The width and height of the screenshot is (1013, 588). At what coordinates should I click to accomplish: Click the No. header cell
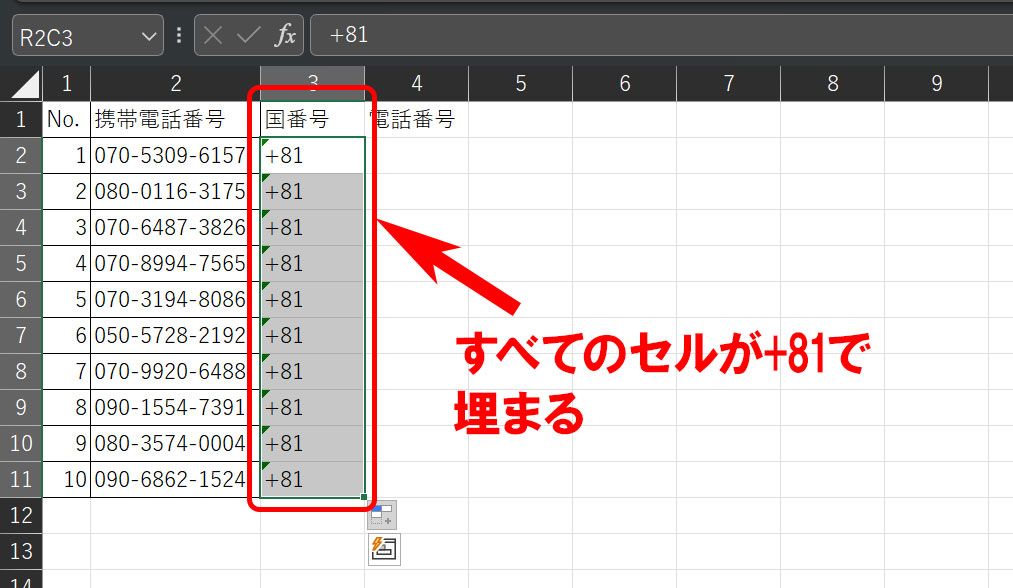(x=67, y=119)
